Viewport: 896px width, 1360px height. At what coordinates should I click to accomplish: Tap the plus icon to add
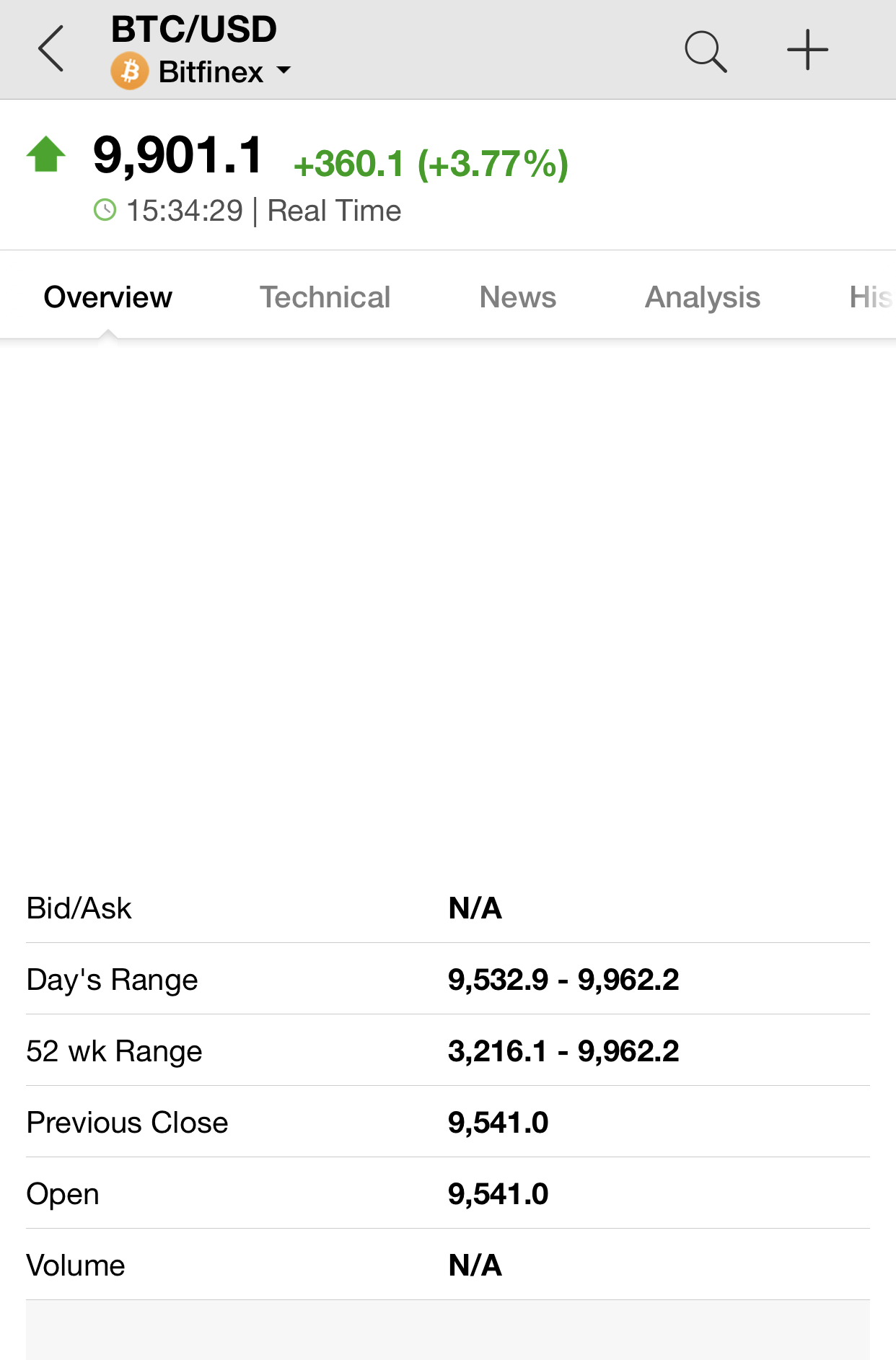point(807,50)
